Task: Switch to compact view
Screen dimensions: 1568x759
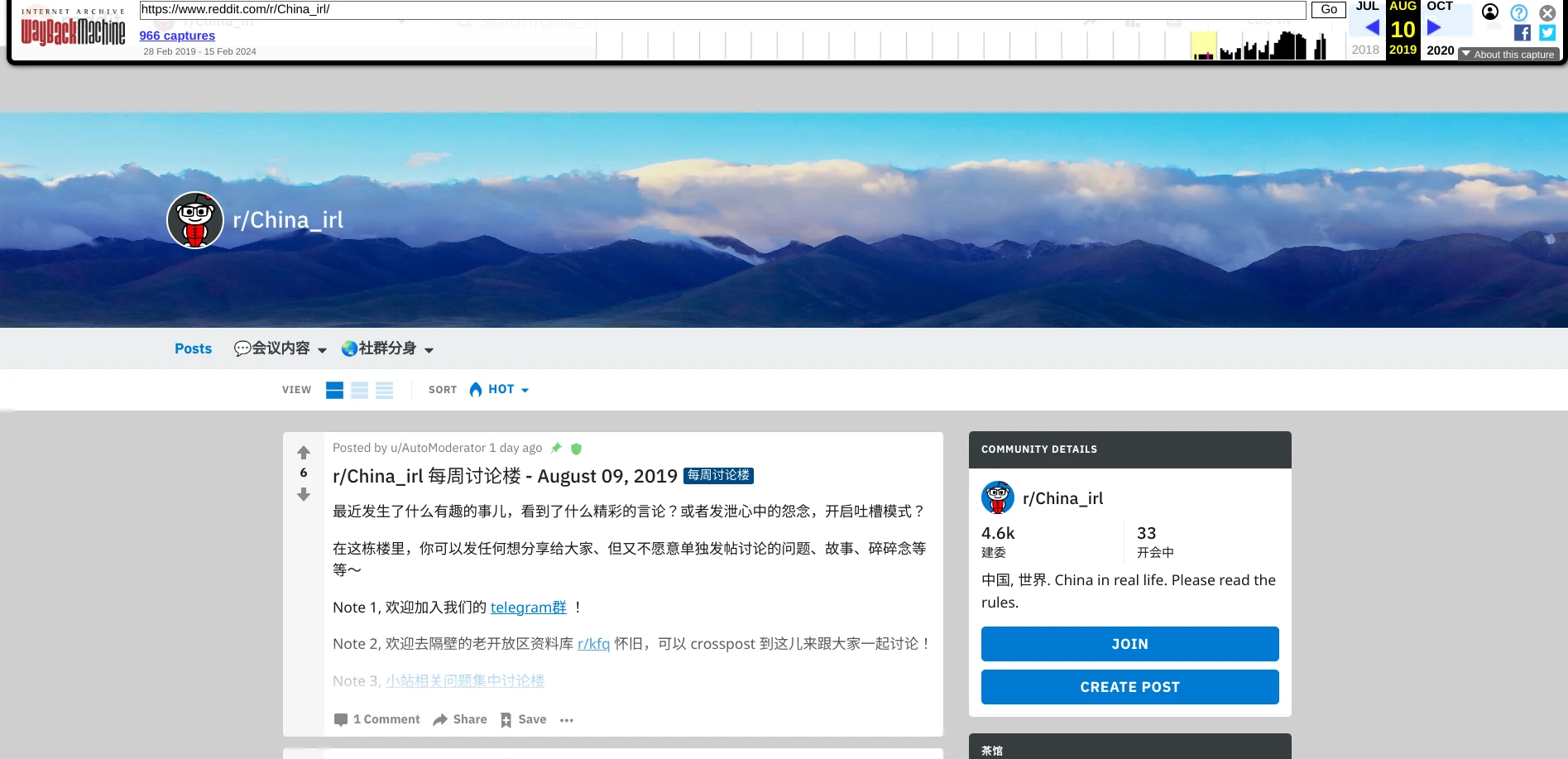Action: [x=384, y=390]
